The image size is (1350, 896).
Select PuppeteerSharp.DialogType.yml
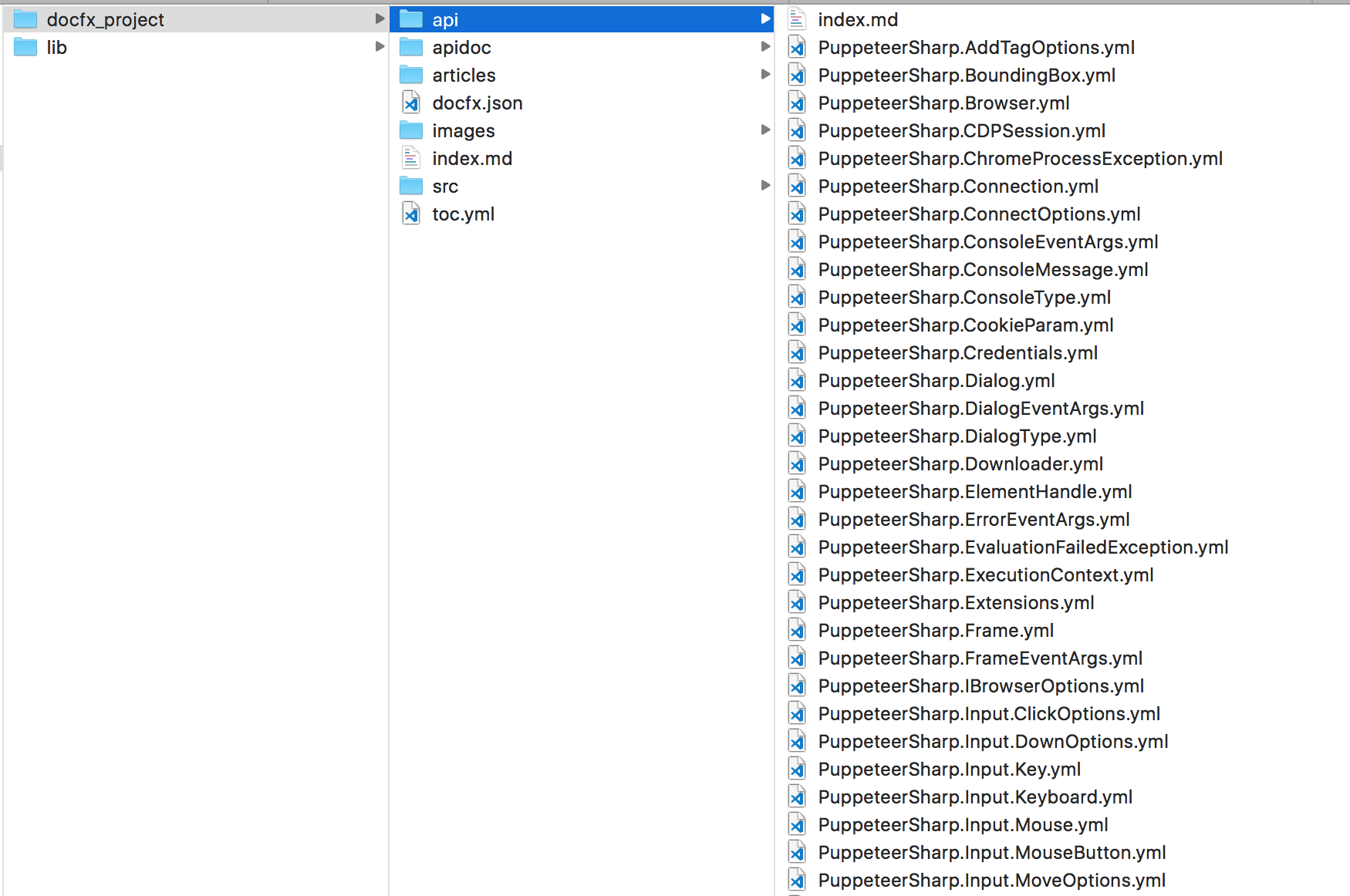click(x=957, y=436)
